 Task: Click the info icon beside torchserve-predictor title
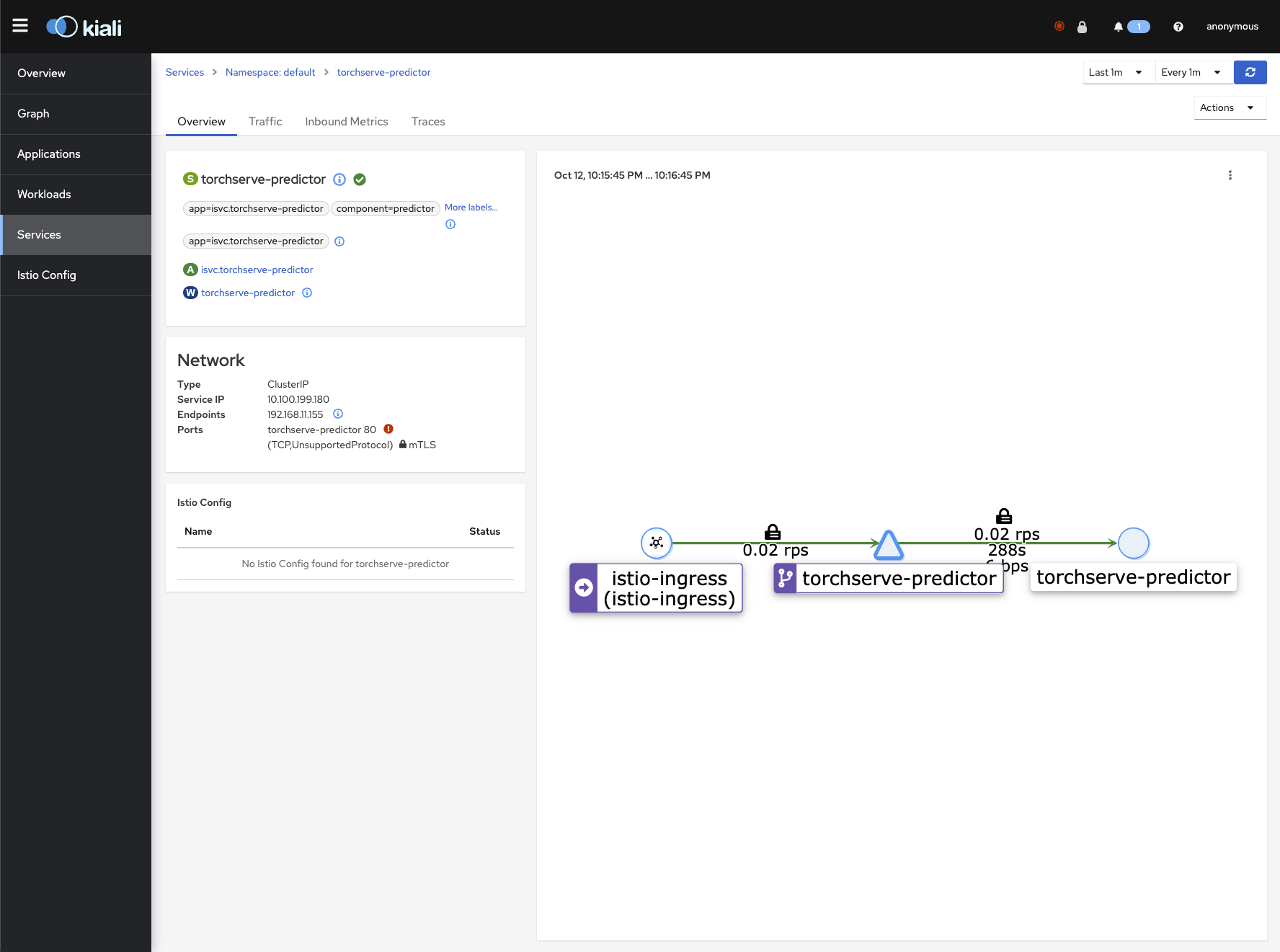339,179
